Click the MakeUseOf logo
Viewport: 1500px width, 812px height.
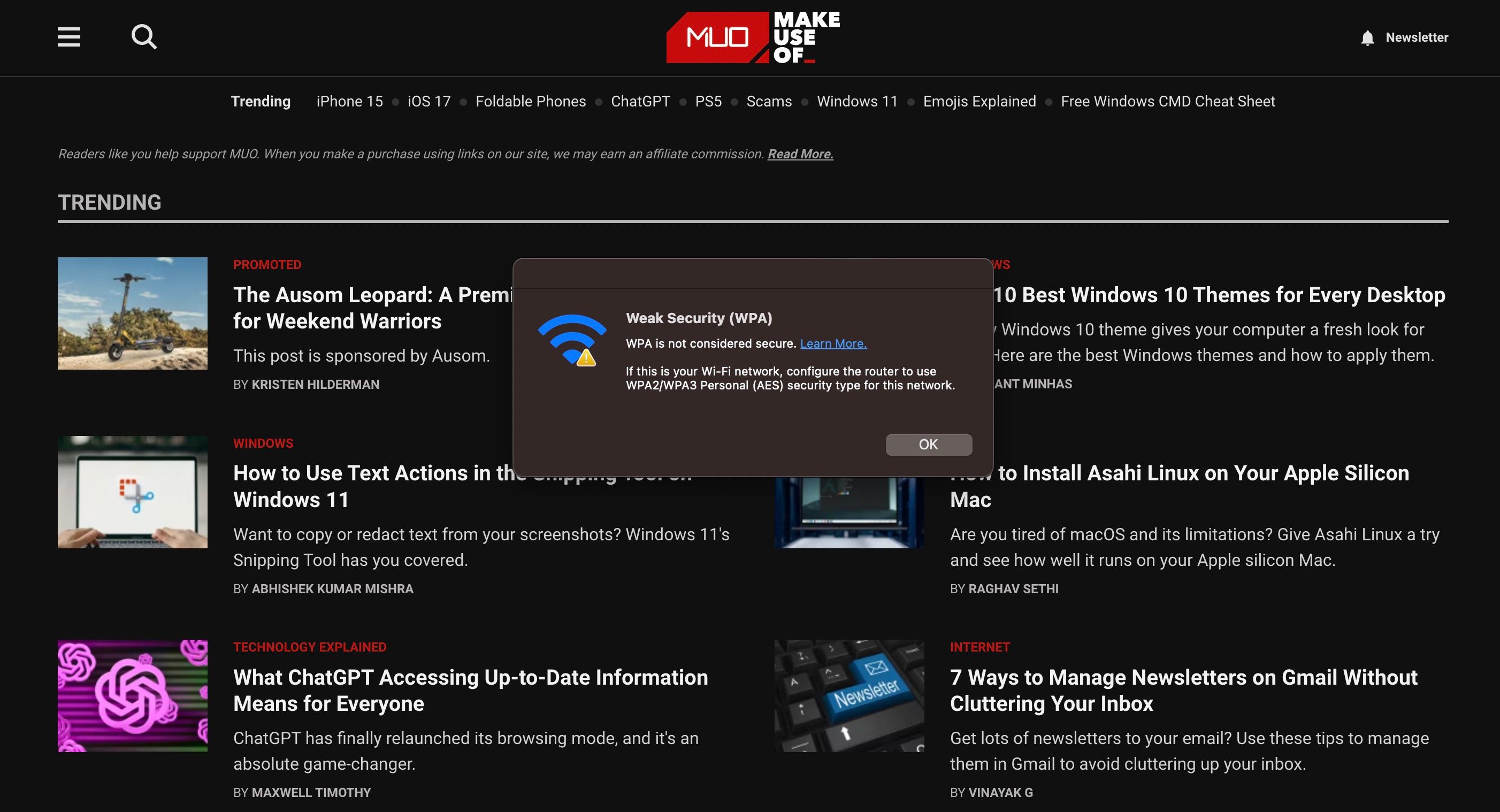click(752, 37)
